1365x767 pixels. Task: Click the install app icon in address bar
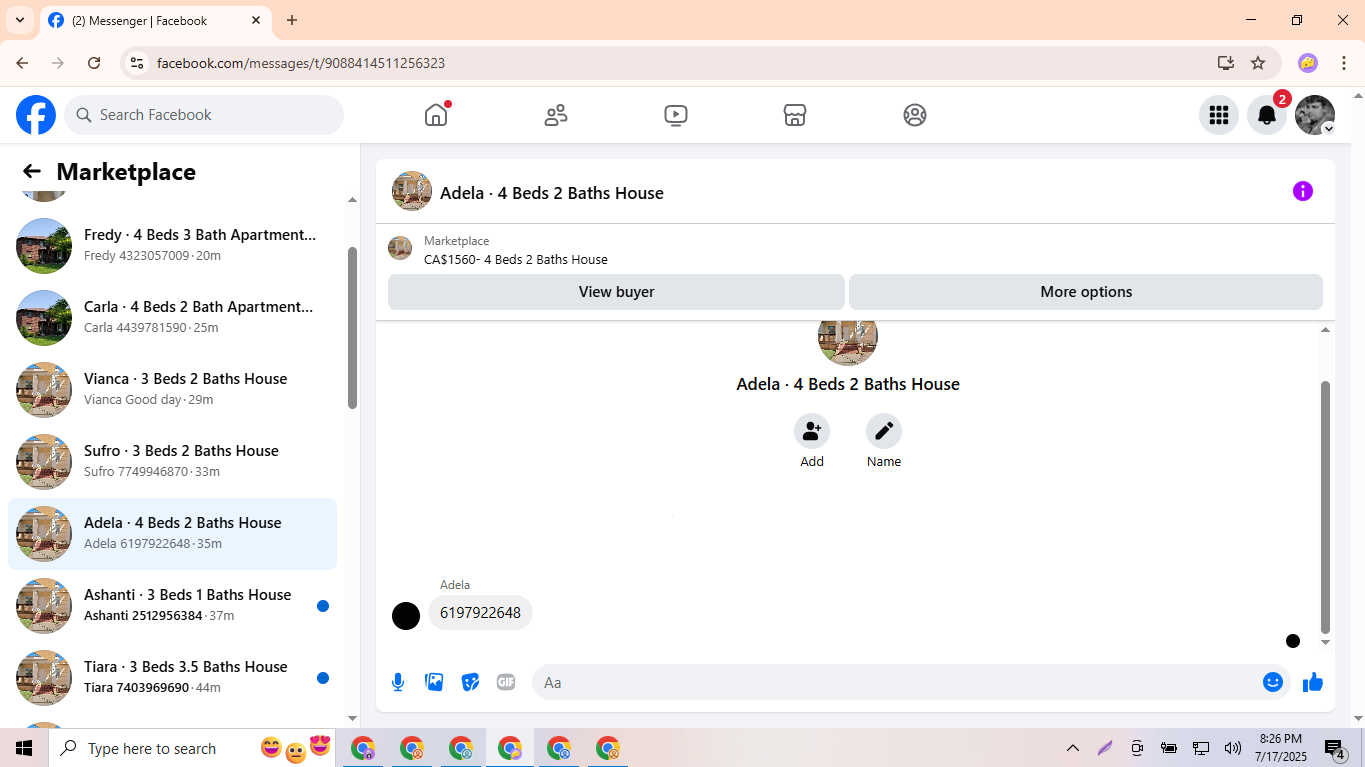1226,63
